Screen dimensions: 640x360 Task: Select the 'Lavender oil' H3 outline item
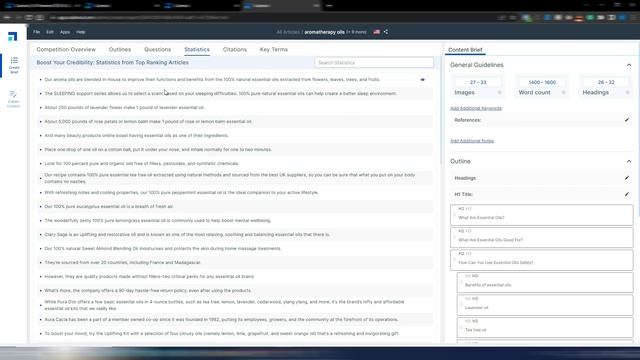pos(545,305)
